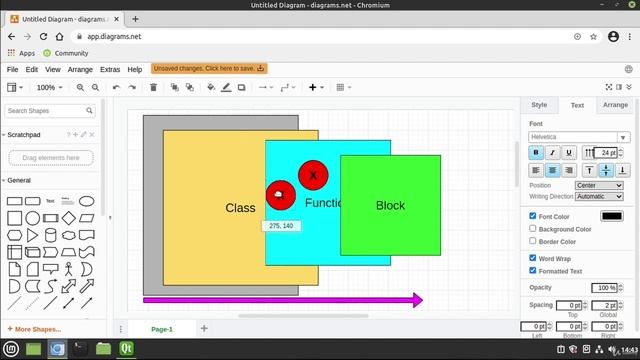Image resolution: width=640 pixels, height=360 pixels.
Task: Apply Italic text formatting
Action: point(553,153)
